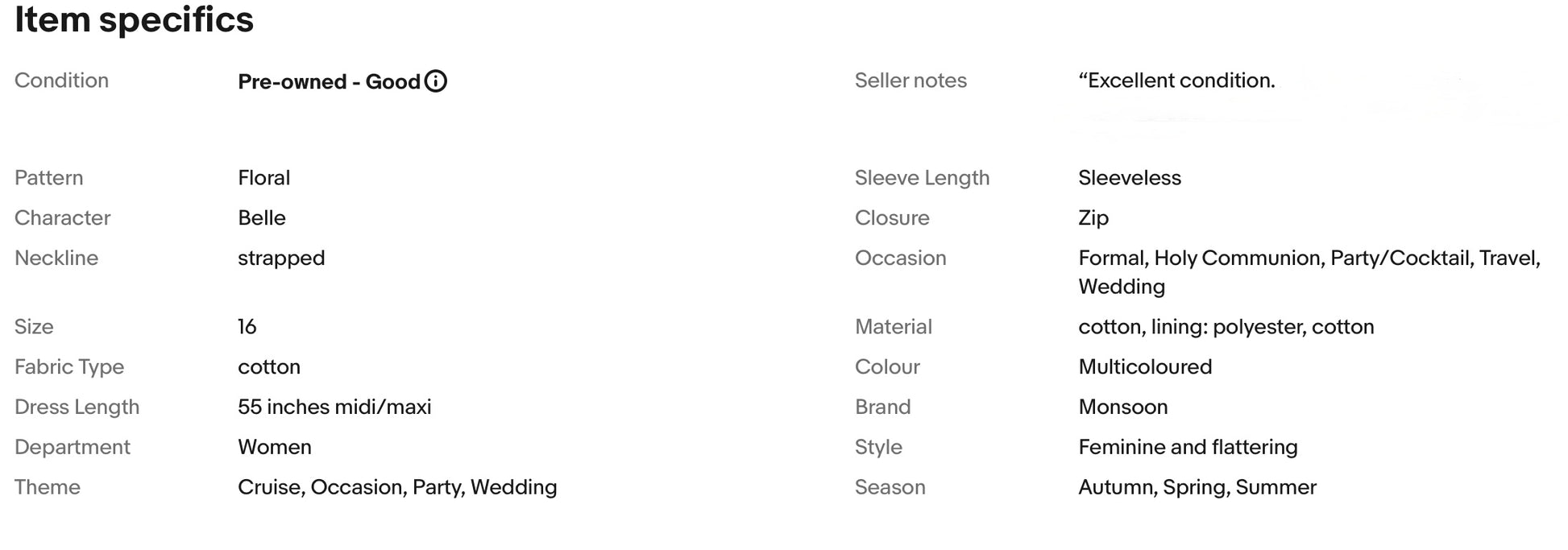Image resolution: width=1568 pixels, height=550 pixels.
Task: Click the info icon beside Pre-owned - Good
Action: tap(435, 81)
